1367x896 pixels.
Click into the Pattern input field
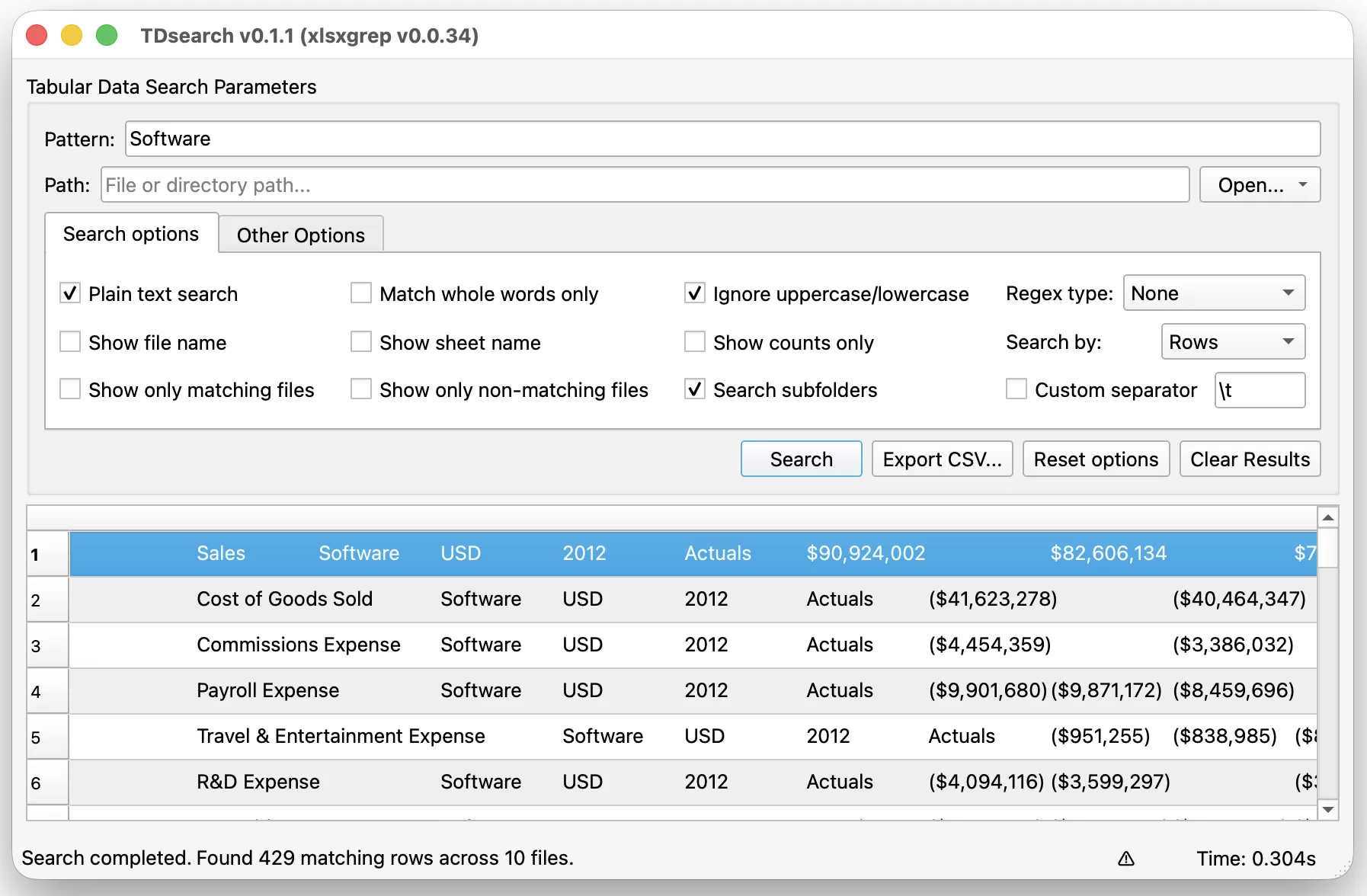click(722, 139)
